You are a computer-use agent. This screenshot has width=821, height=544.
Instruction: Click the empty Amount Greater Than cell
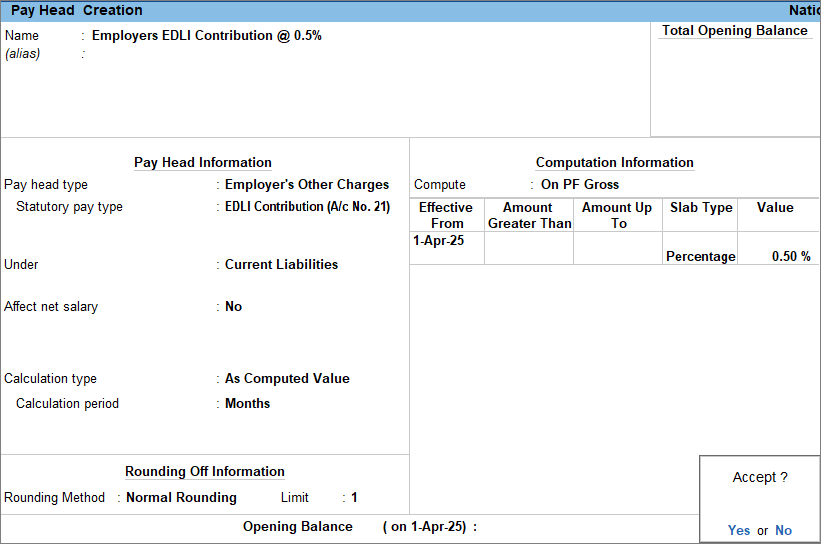pos(528,249)
